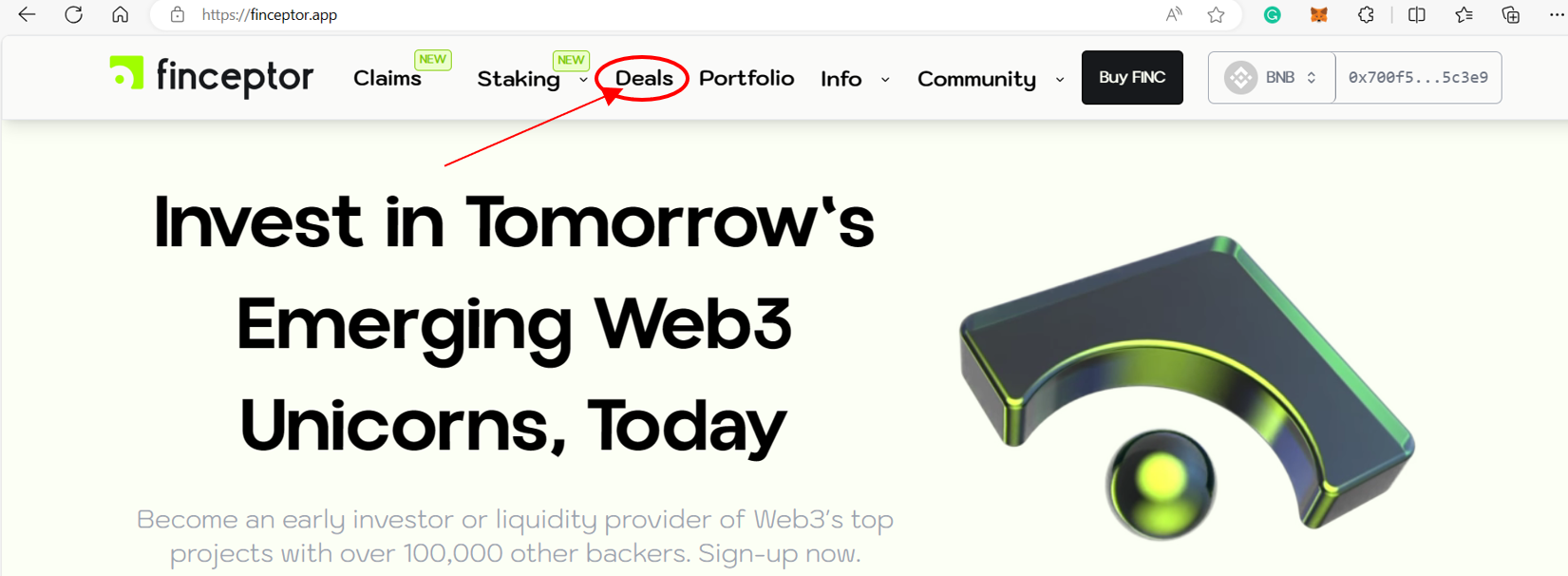Open the favorites list icon
The height and width of the screenshot is (576, 1568).
pyautogui.click(x=1464, y=14)
